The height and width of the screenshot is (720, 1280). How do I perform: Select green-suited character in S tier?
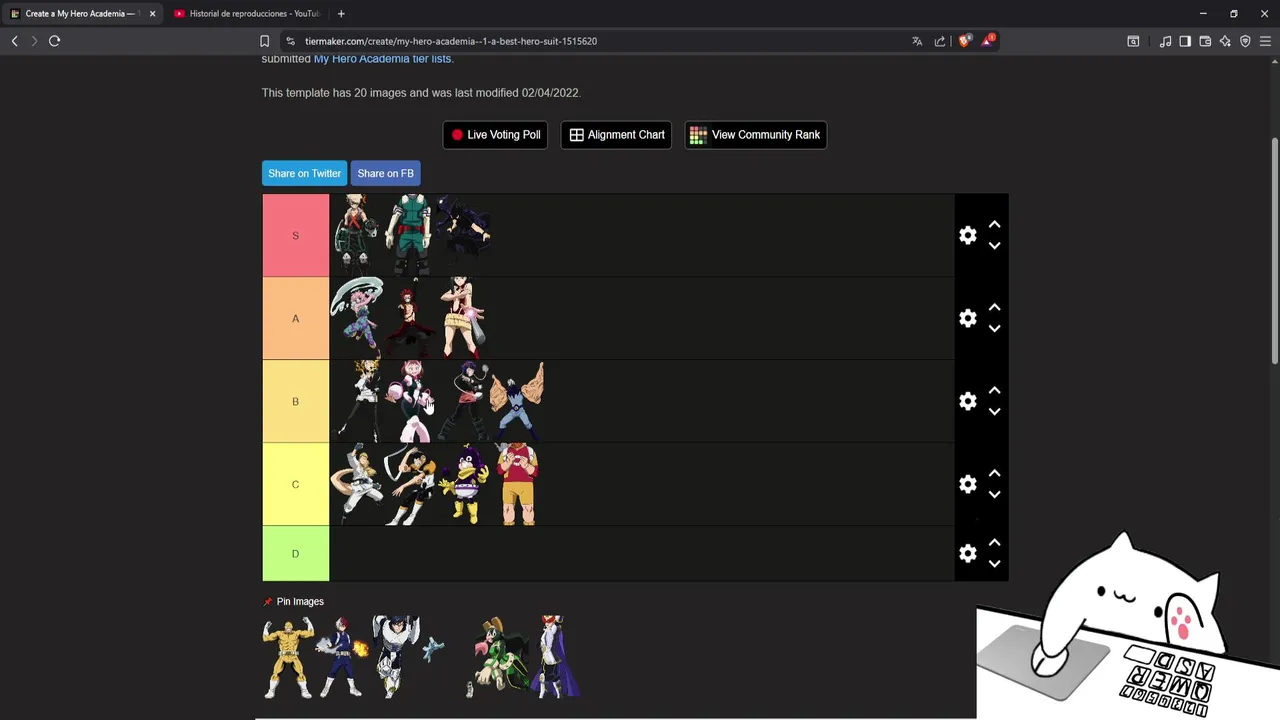409,235
